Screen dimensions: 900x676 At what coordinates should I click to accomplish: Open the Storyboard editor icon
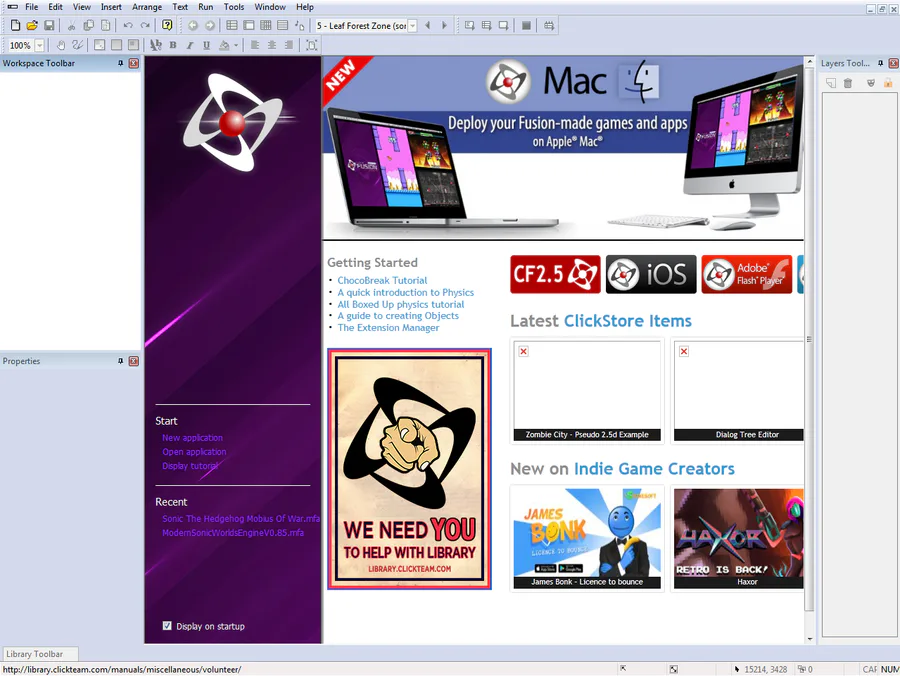tap(231, 25)
